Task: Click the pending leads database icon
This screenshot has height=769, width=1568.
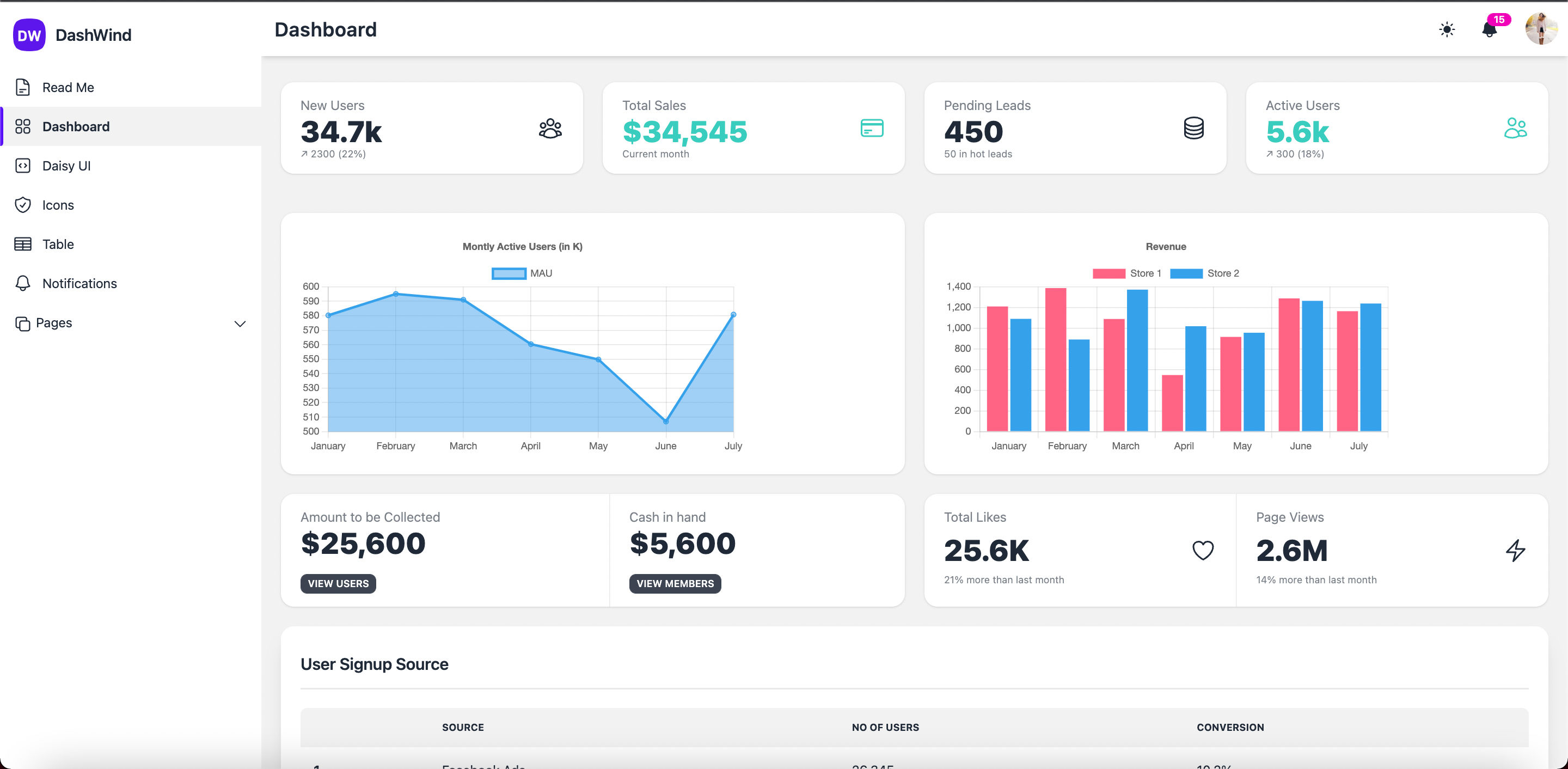Action: click(x=1195, y=128)
